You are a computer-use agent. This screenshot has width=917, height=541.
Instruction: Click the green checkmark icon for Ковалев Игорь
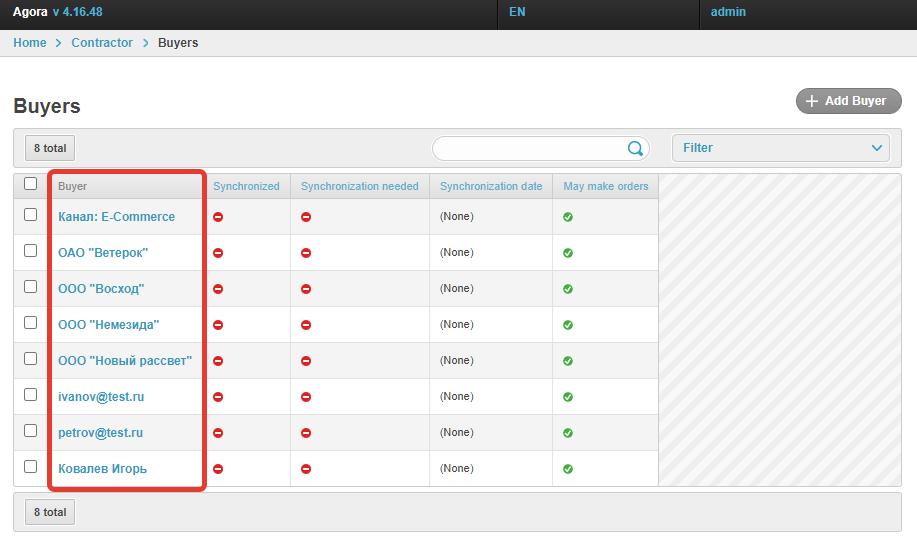[568, 469]
